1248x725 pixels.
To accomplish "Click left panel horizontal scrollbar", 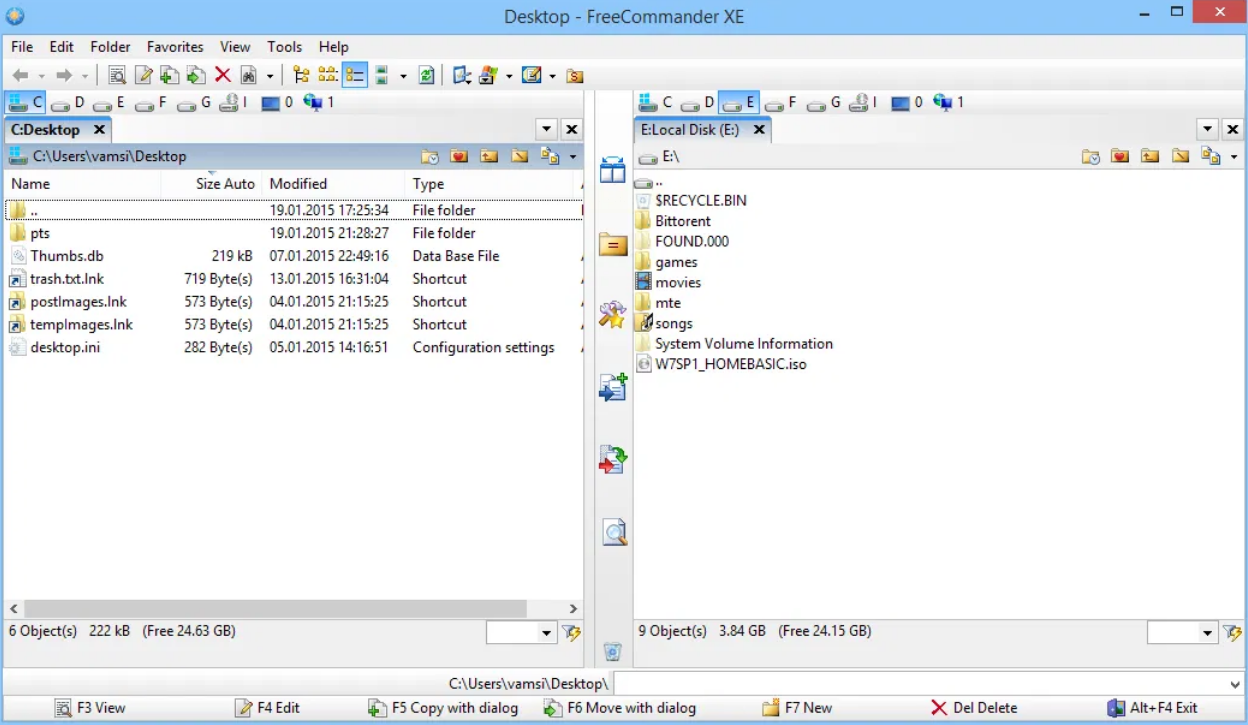I will (294, 608).
